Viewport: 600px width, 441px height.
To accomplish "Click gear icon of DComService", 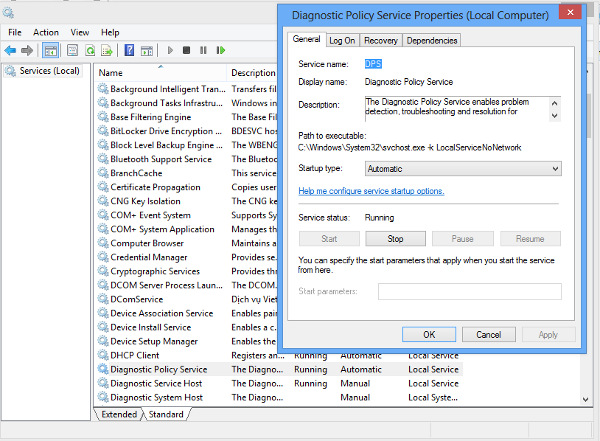I will point(103,299).
